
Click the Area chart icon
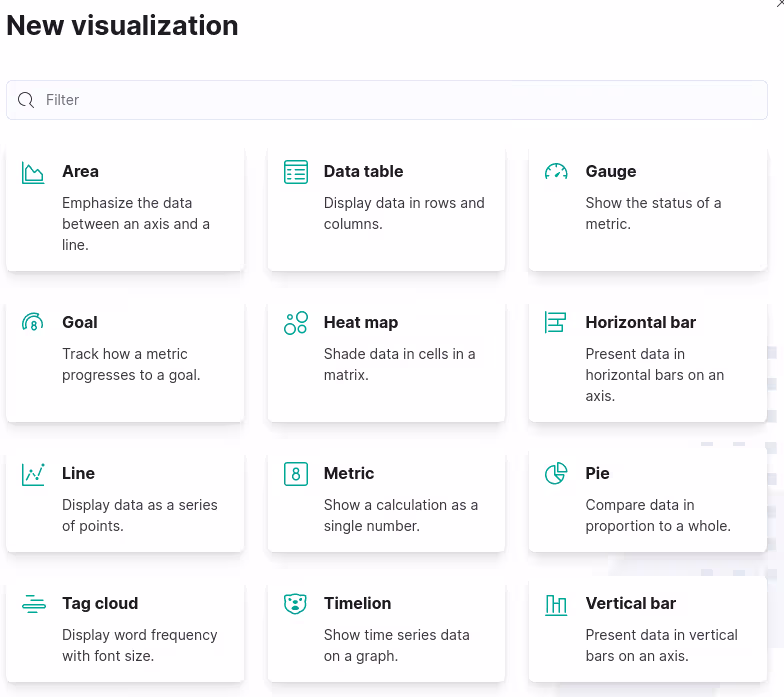coord(33,173)
